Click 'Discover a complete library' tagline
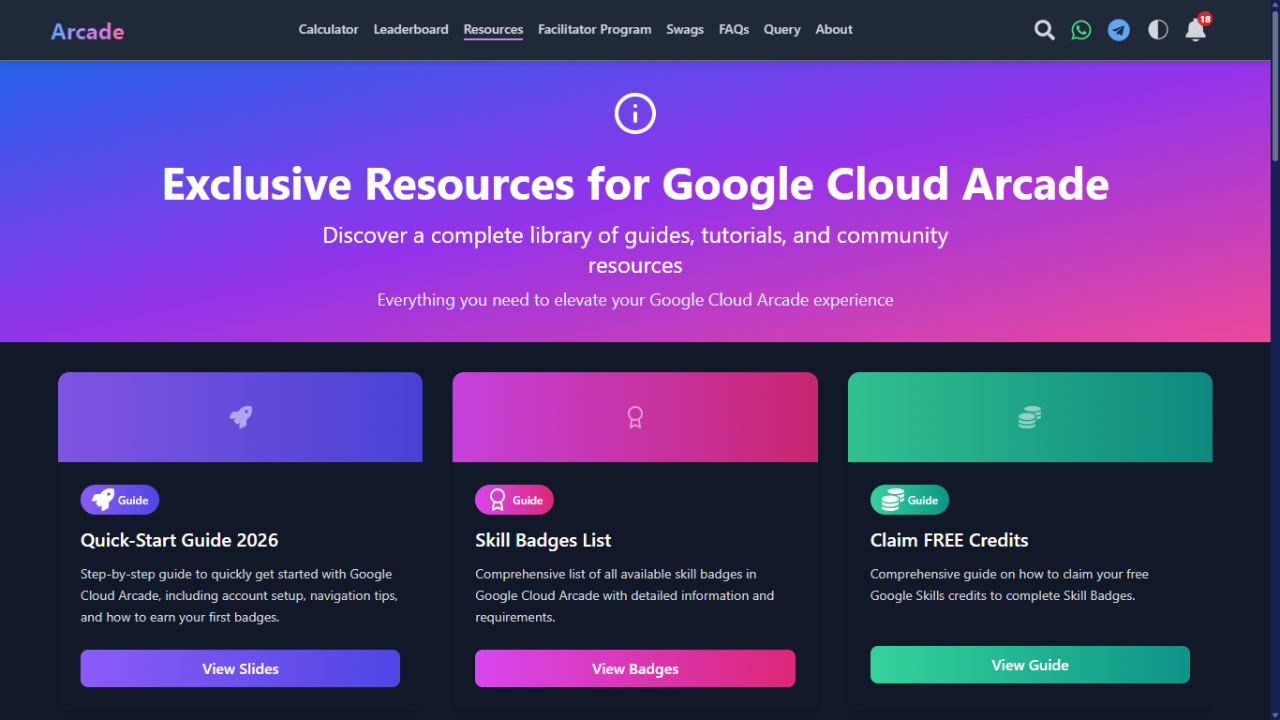This screenshot has height=720, width=1280. coord(635,250)
